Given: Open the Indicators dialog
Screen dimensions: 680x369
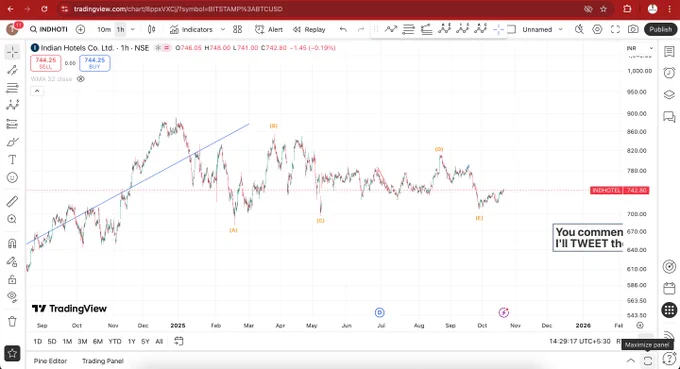Looking at the screenshot, I should point(191,29).
